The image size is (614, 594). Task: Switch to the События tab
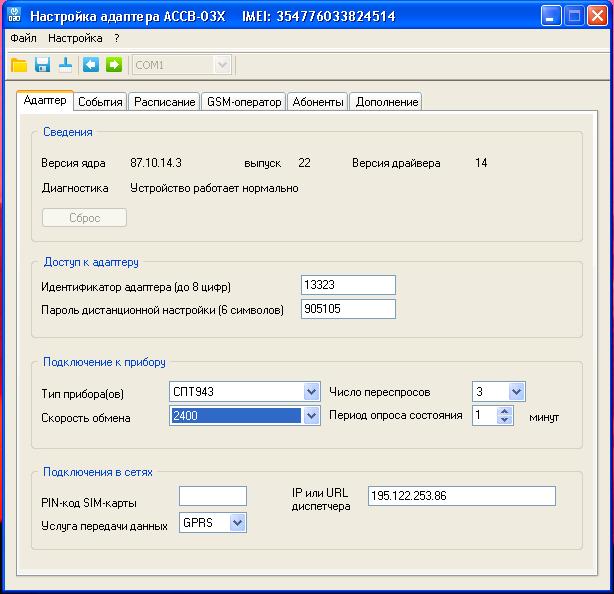100,102
